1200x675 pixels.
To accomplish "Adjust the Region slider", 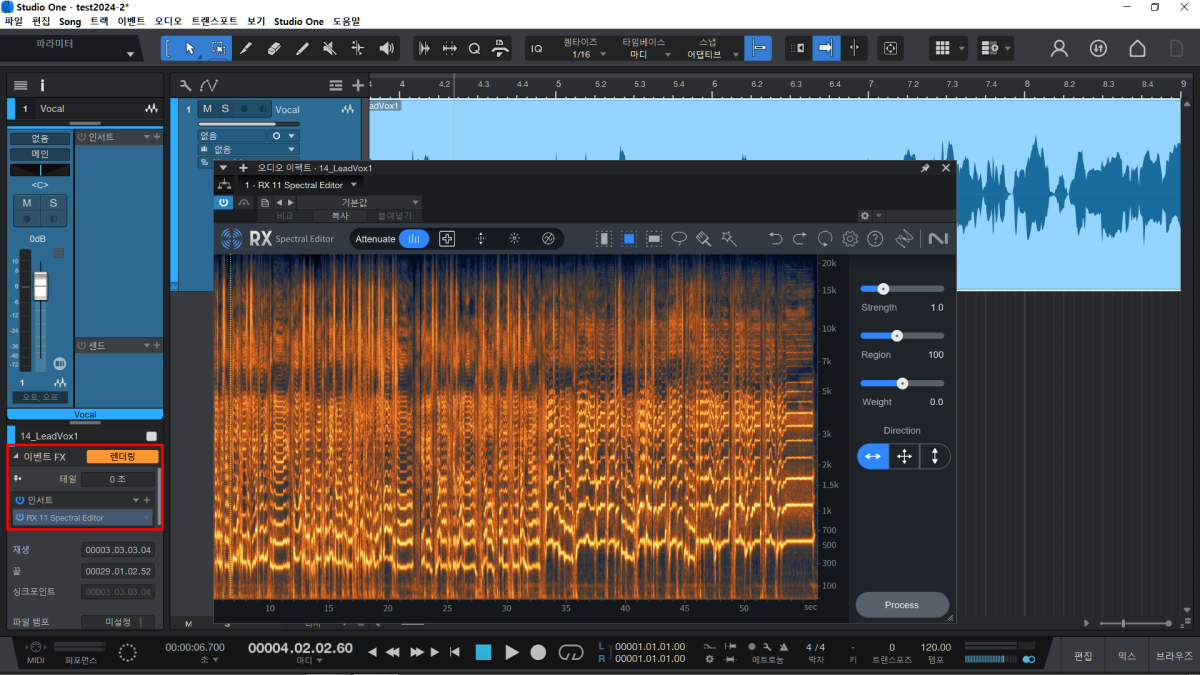I will pyautogui.click(x=902, y=336).
